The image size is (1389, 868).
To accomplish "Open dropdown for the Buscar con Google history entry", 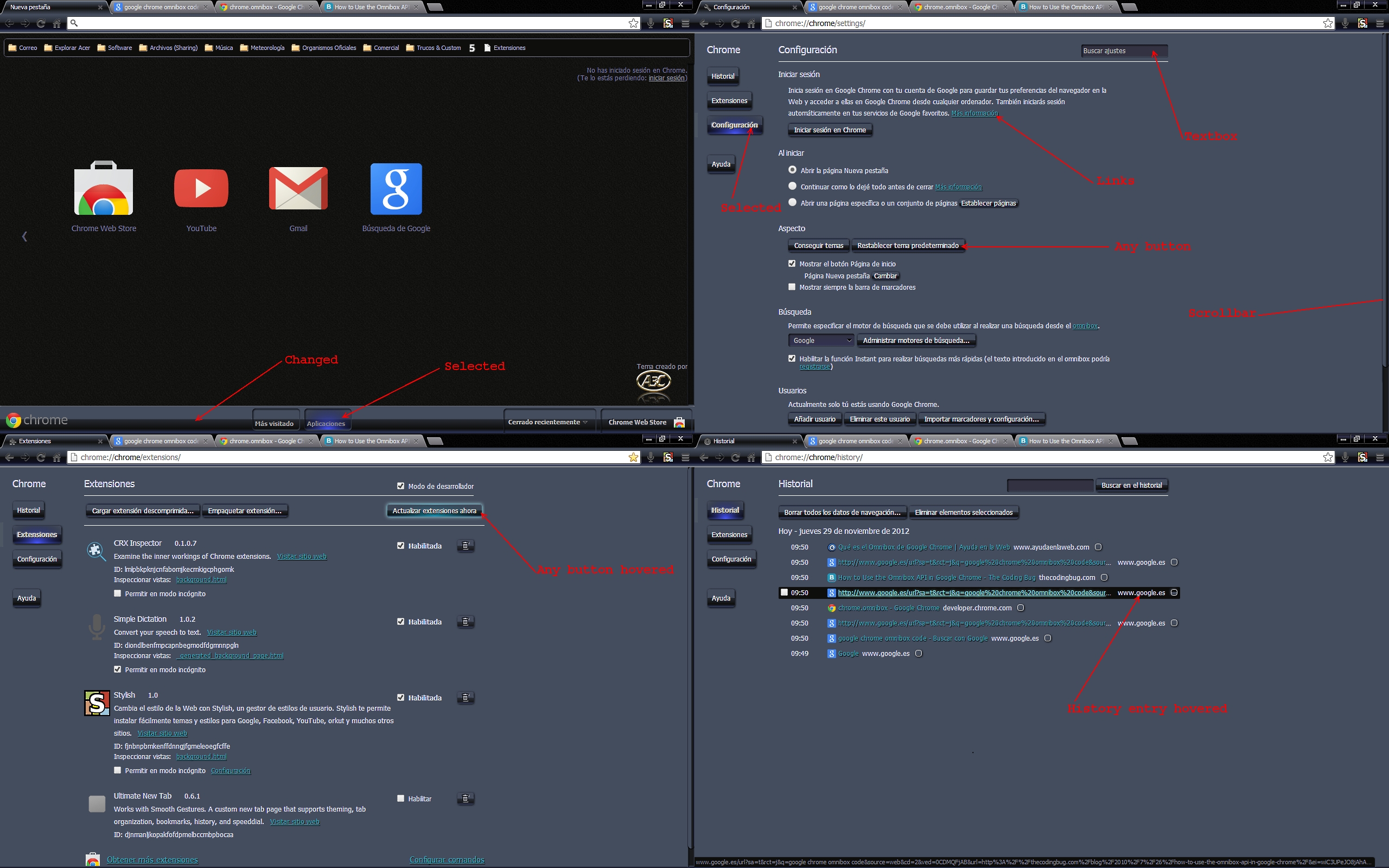I will [1048, 638].
